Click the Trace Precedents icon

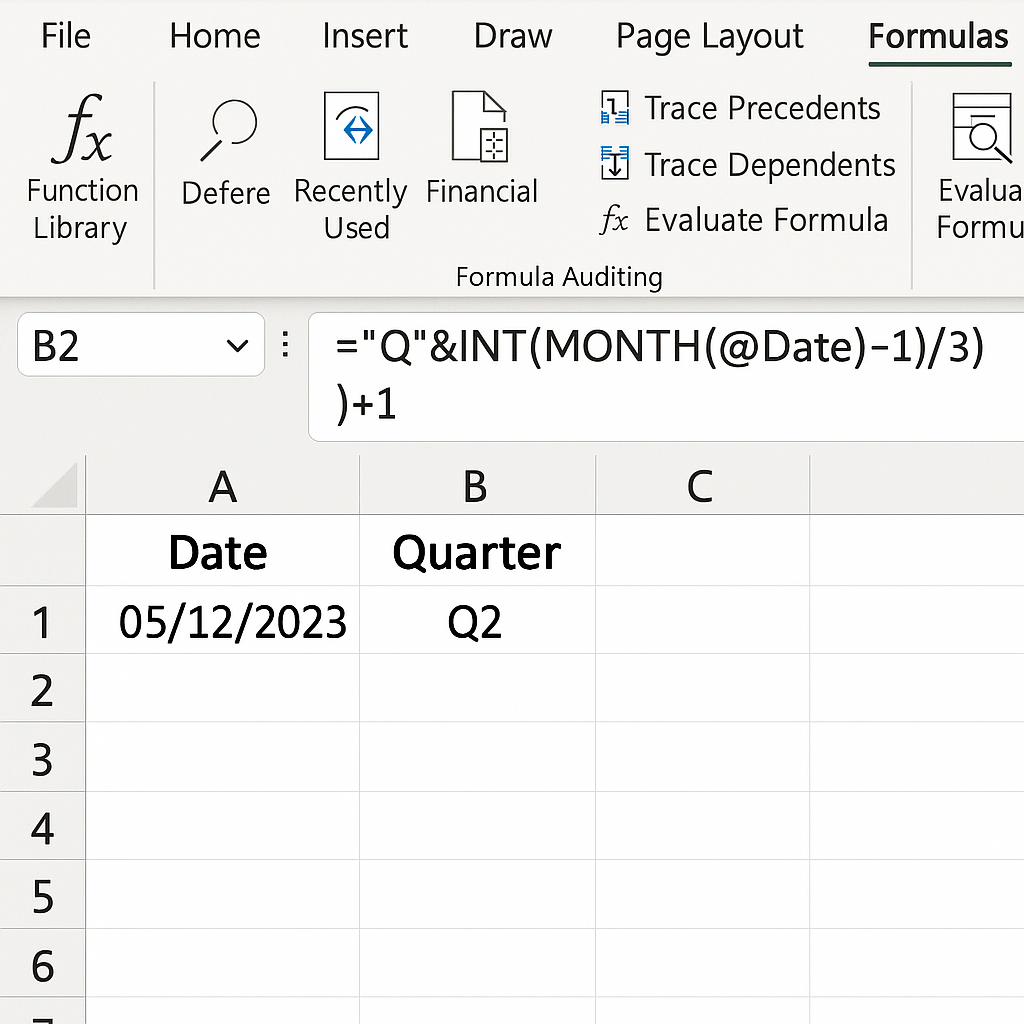pos(614,108)
